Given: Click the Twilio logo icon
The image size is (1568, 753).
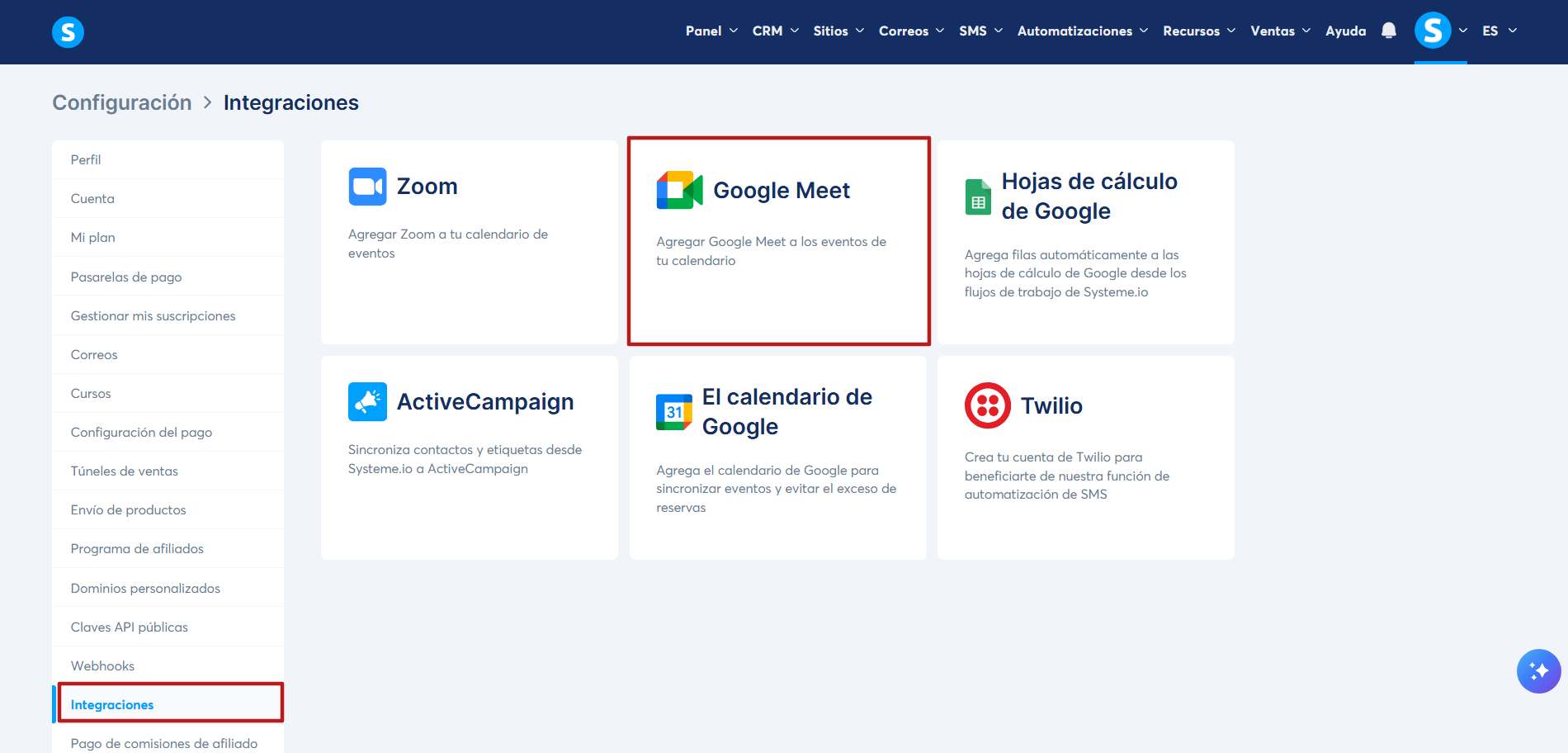Looking at the screenshot, I should pyautogui.click(x=988, y=405).
